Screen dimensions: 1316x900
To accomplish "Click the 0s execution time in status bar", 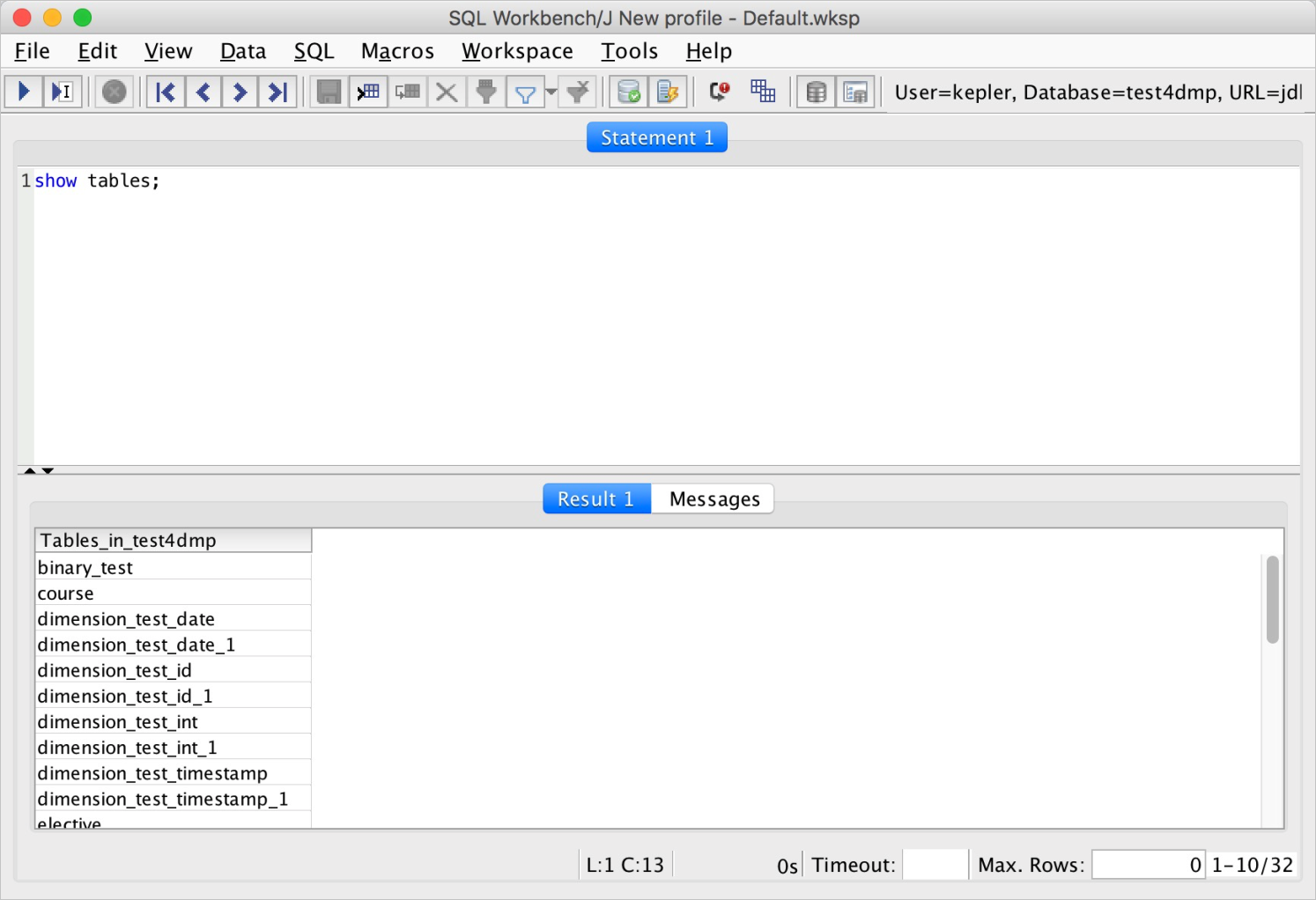I will point(787,866).
